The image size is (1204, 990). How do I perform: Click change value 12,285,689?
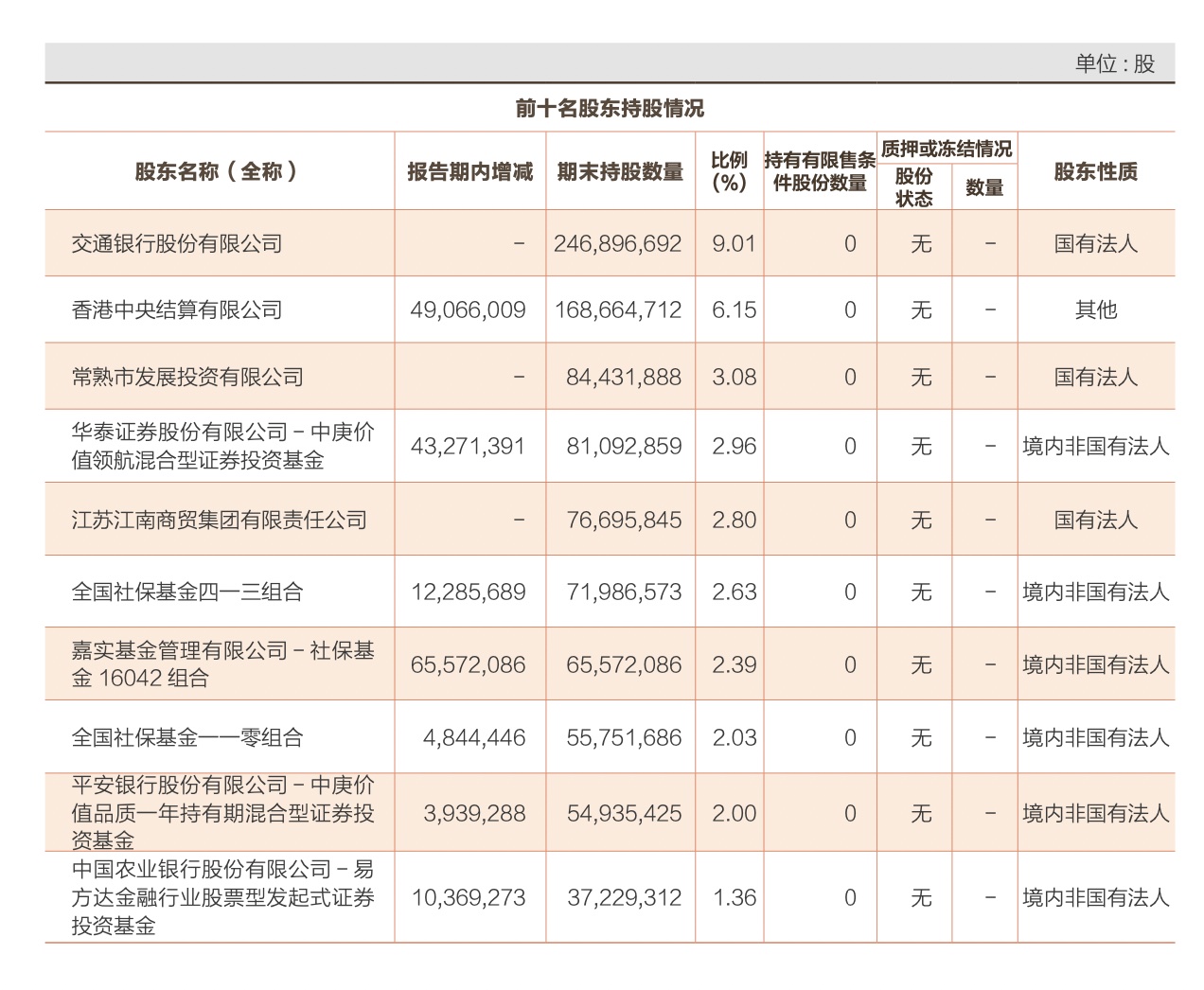click(468, 592)
